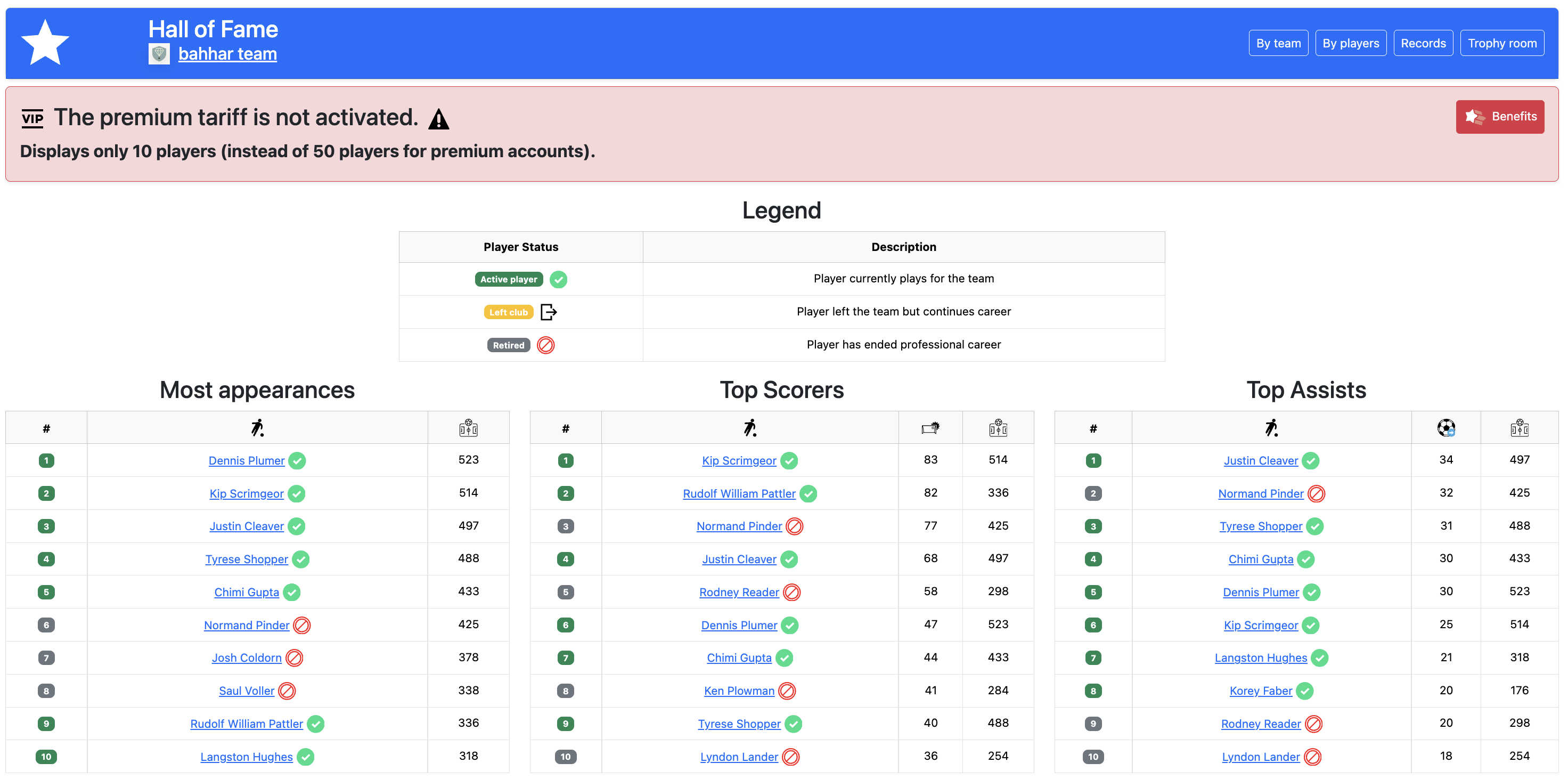Open Korey Faber link
The height and width of the screenshot is (779, 1568).
pyautogui.click(x=1261, y=691)
